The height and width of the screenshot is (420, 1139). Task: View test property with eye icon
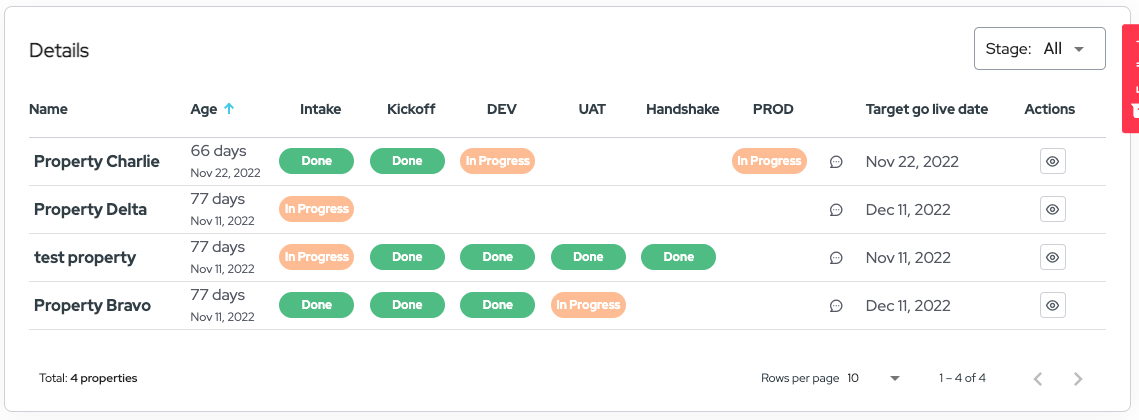tap(1052, 257)
